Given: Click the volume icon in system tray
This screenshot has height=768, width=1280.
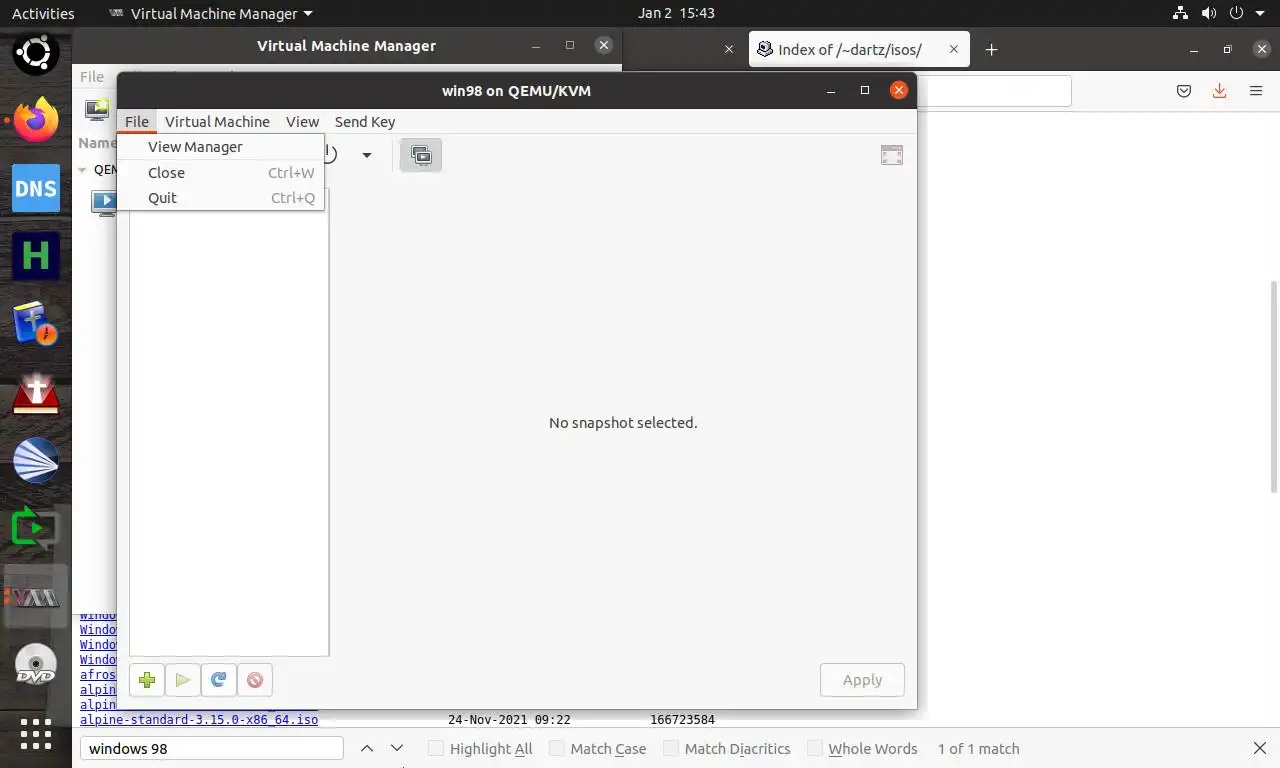Looking at the screenshot, I should click(x=1208, y=13).
